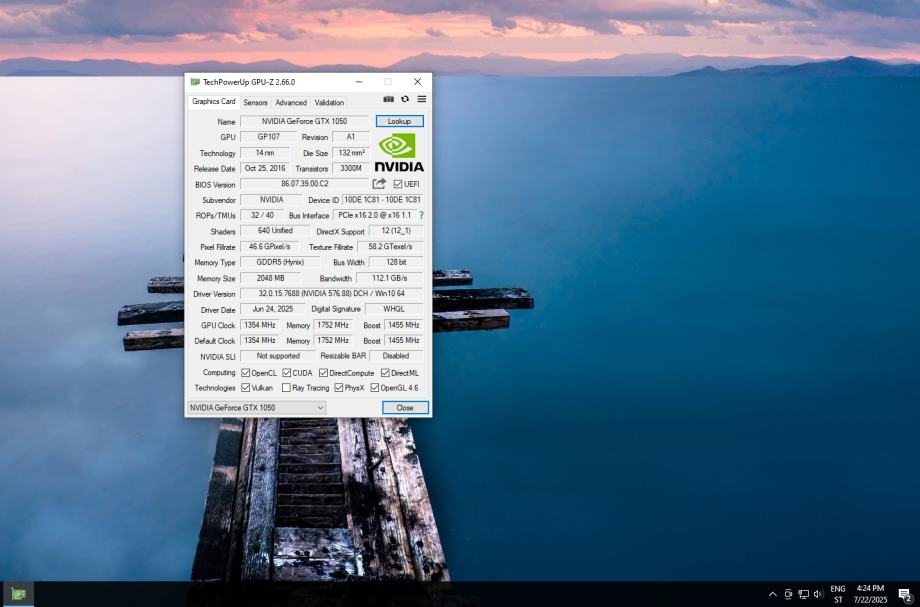Click the Driver Version value 32.0.15.7688
920x607 pixels.
[x=332, y=294]
